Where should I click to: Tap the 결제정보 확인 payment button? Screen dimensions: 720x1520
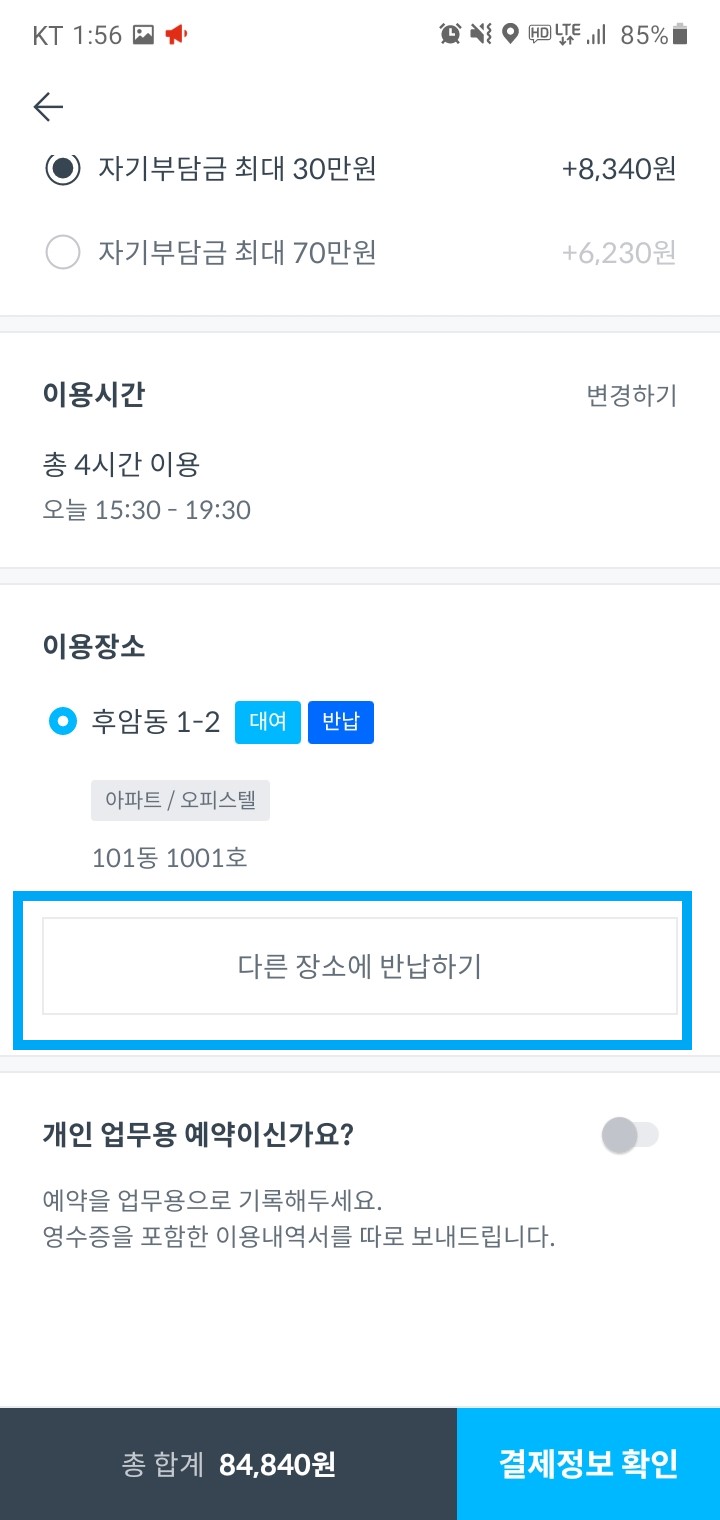click(588, 1463)
